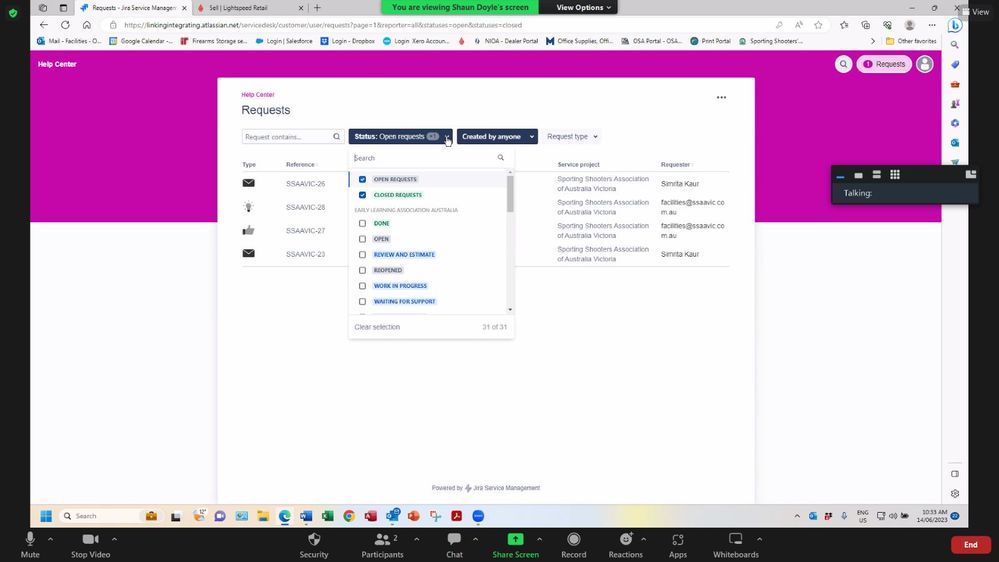Open the Zoom Chat panel
Viewport: 999px width, 562px height.
[454, 545]
